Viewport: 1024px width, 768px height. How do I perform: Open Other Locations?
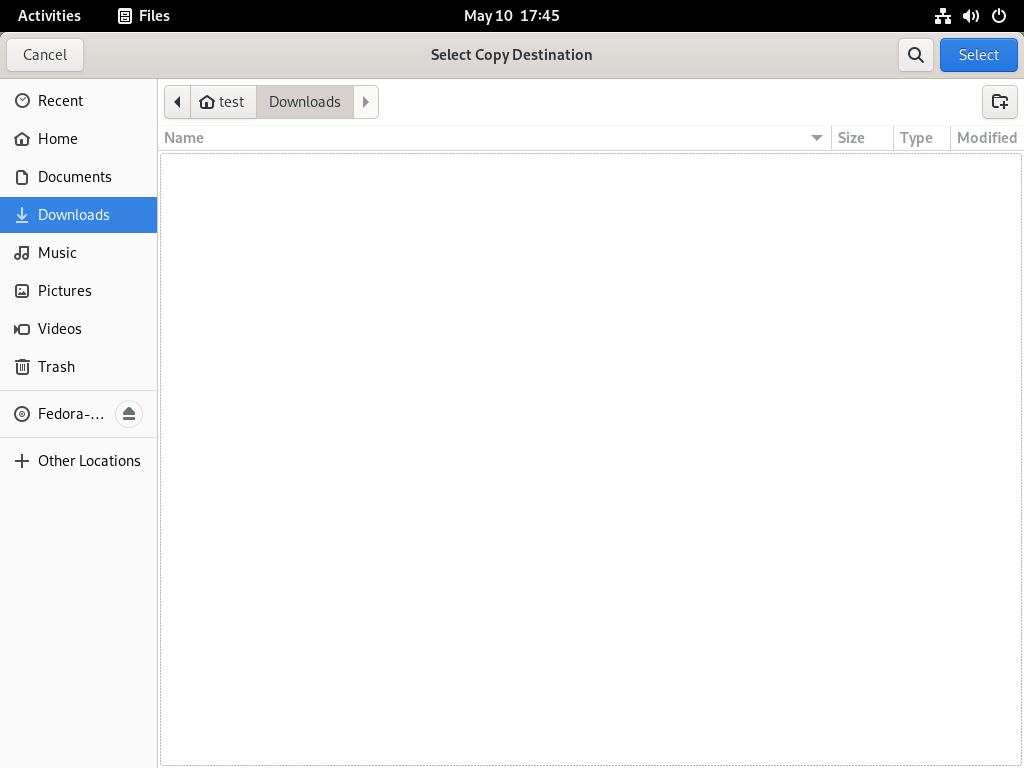78,461
